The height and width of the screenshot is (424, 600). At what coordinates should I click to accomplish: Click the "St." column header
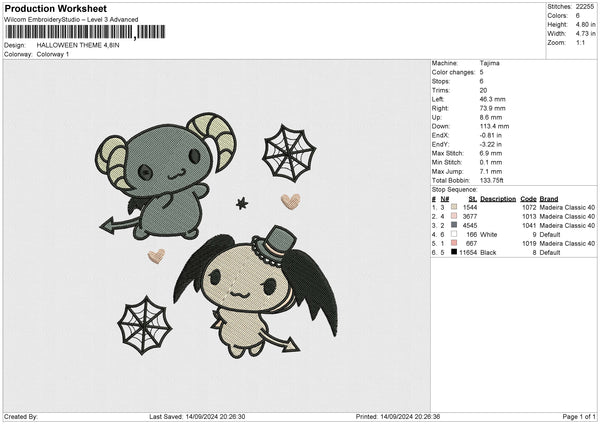click(x=473, y=199)
